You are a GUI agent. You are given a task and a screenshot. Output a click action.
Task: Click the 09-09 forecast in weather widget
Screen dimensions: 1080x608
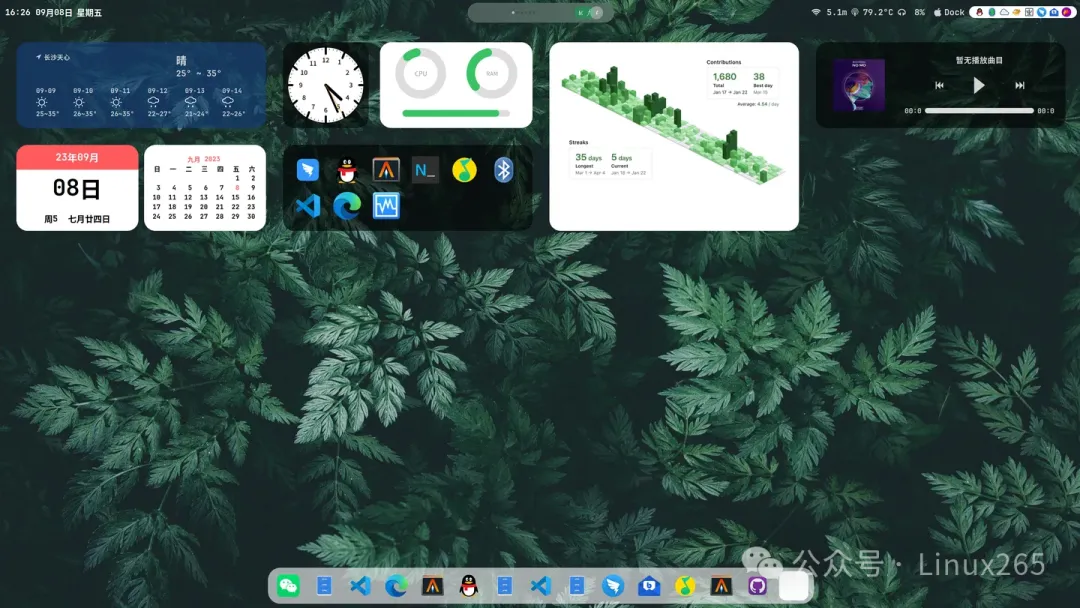(x=46, y=102)
